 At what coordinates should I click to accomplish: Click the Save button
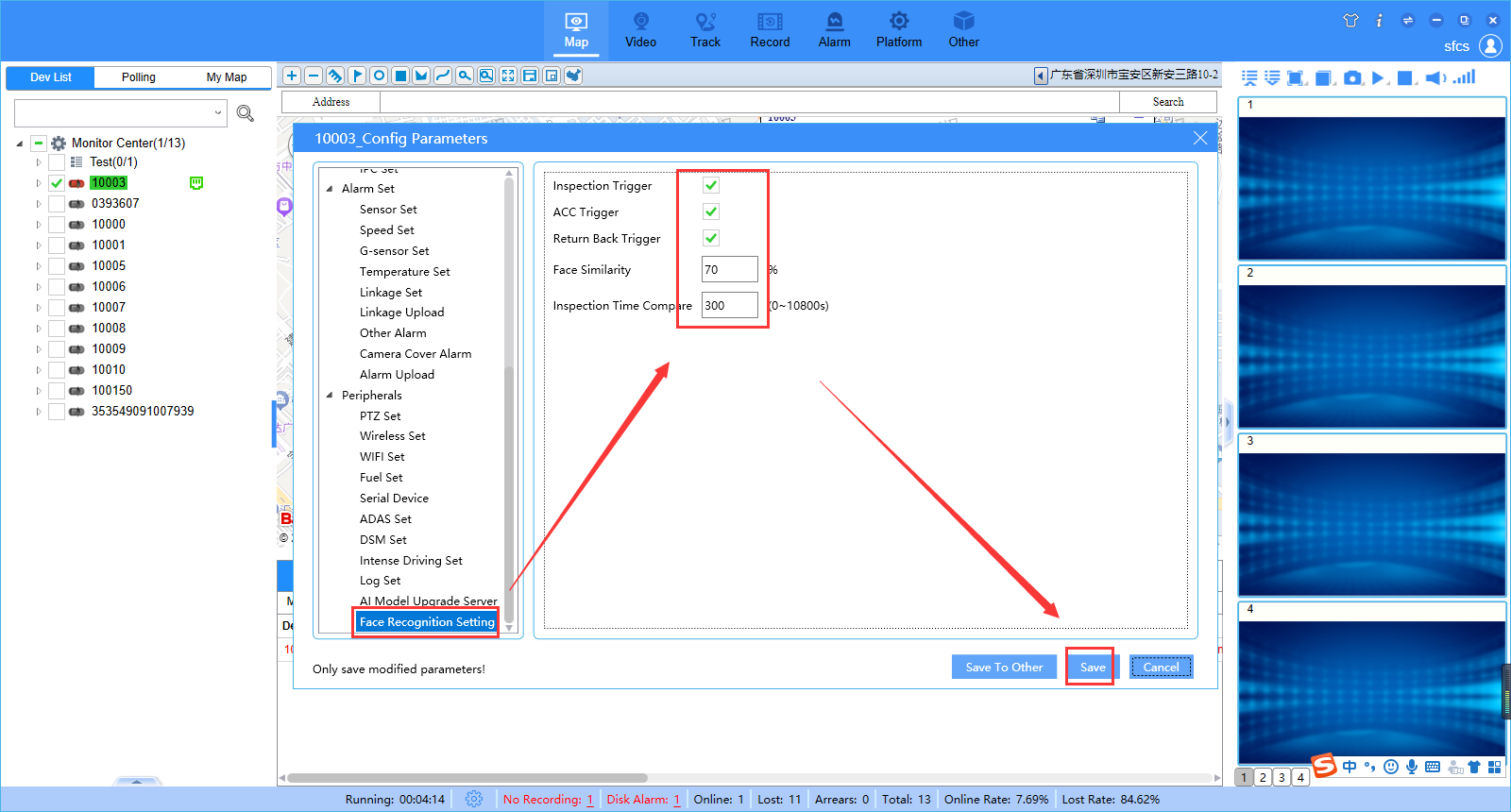[x=1093, y=667]
